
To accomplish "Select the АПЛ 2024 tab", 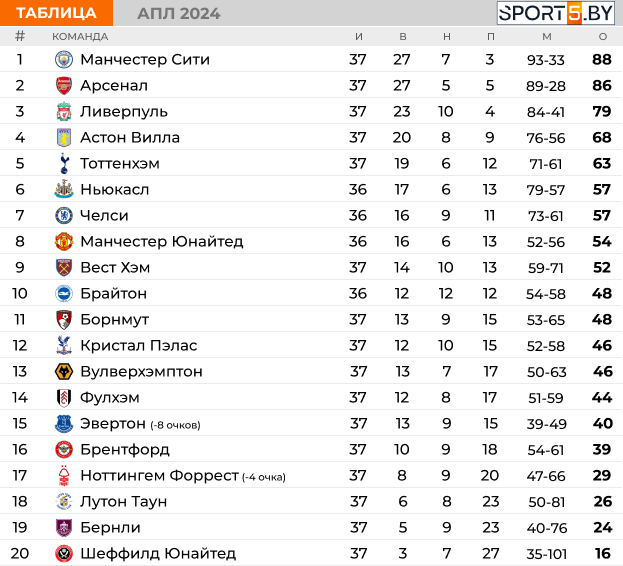I will pyautogui.click(x=178, y=14).
